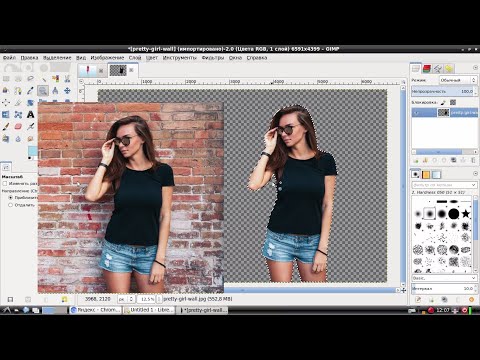The width and height of the screenshot is (480, 360).
Task: Open the Brushes dock configuration menu arrow
Action: (x=475, y=173)
